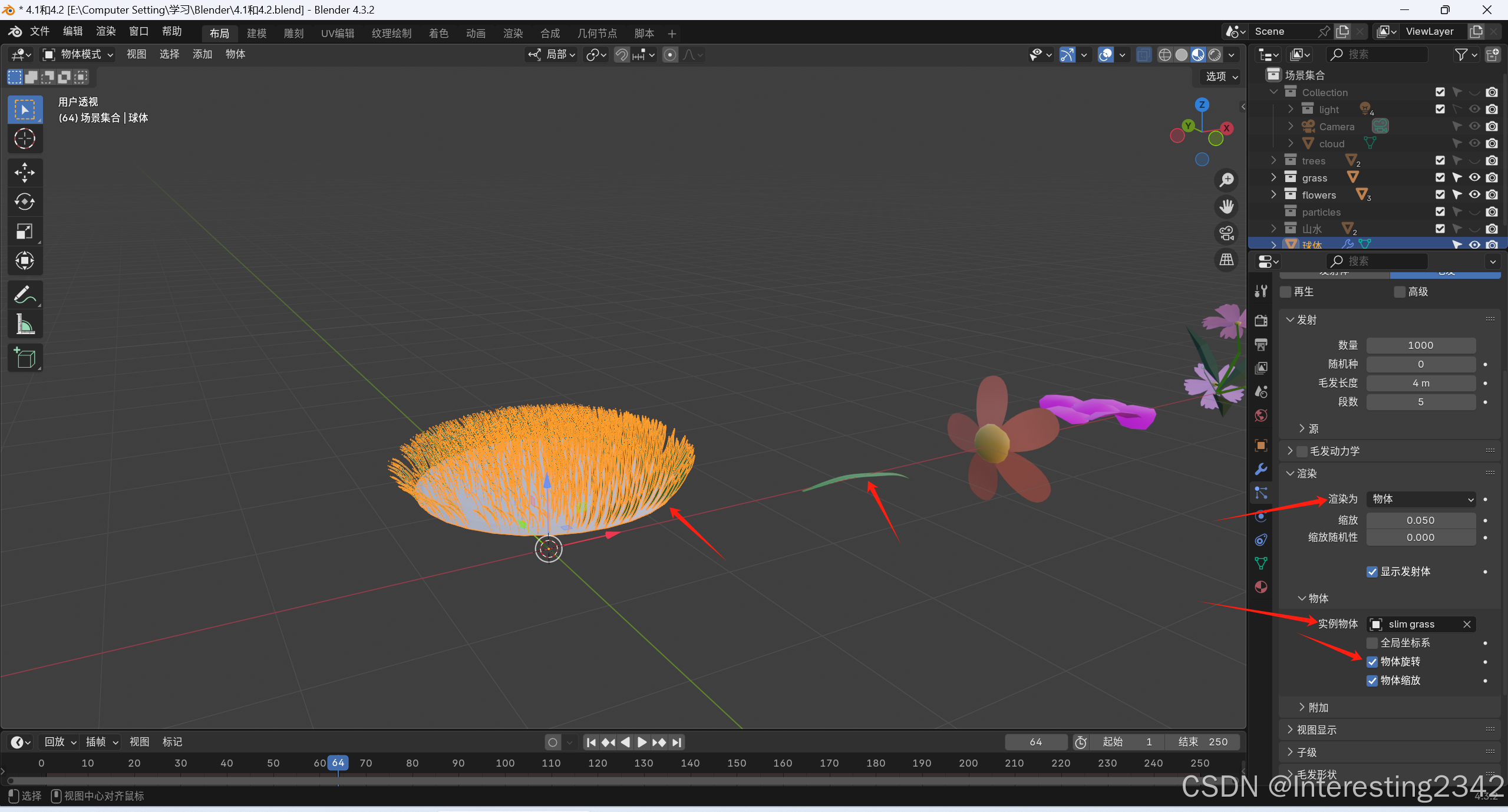1508x812 pixels.
Task: Open the Material properties tab
Action: [x=1261, y=587]
